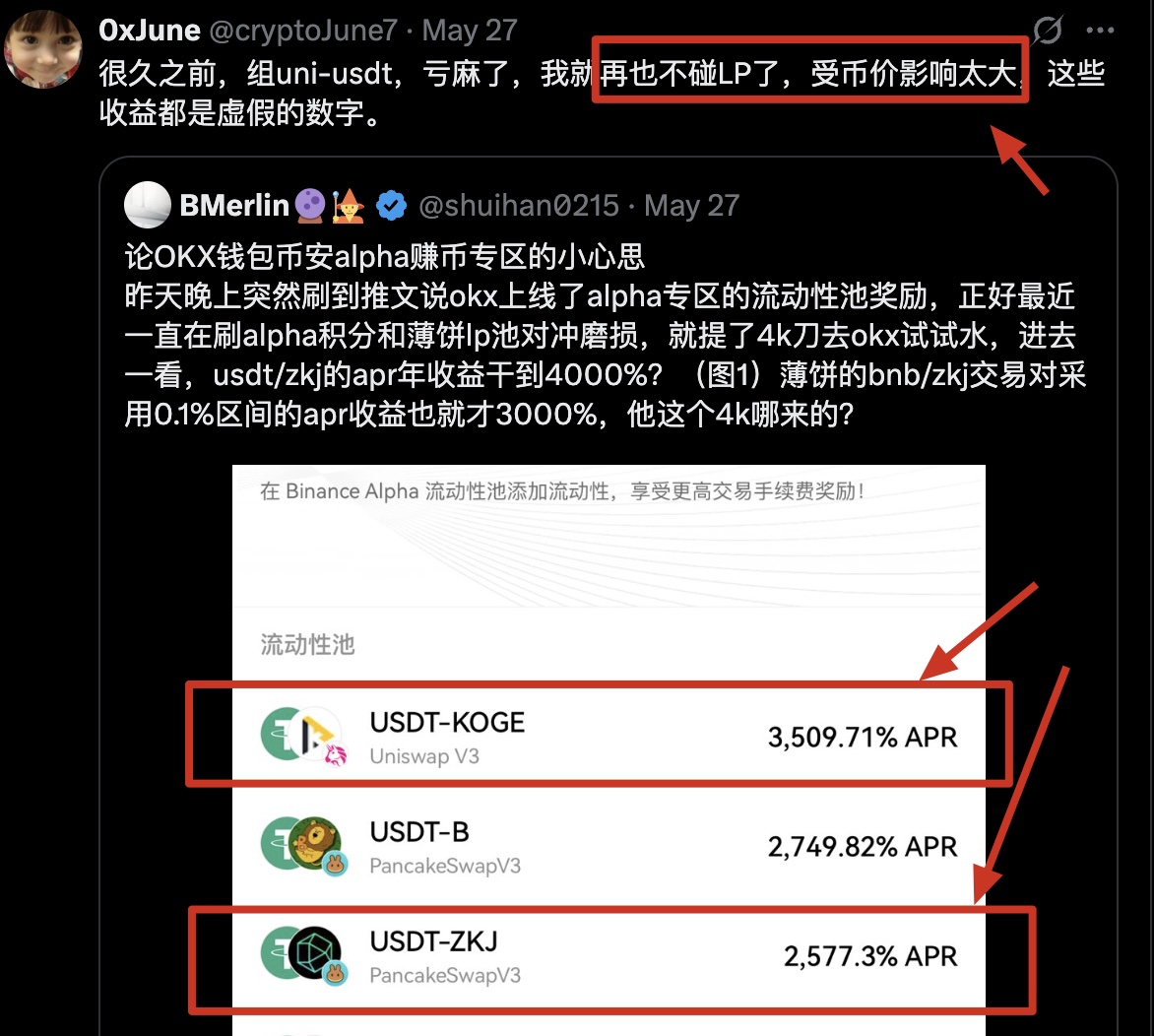Open 0xJune's profile avatar photo
1154x1036 pixels.
(x=42, y=49)
